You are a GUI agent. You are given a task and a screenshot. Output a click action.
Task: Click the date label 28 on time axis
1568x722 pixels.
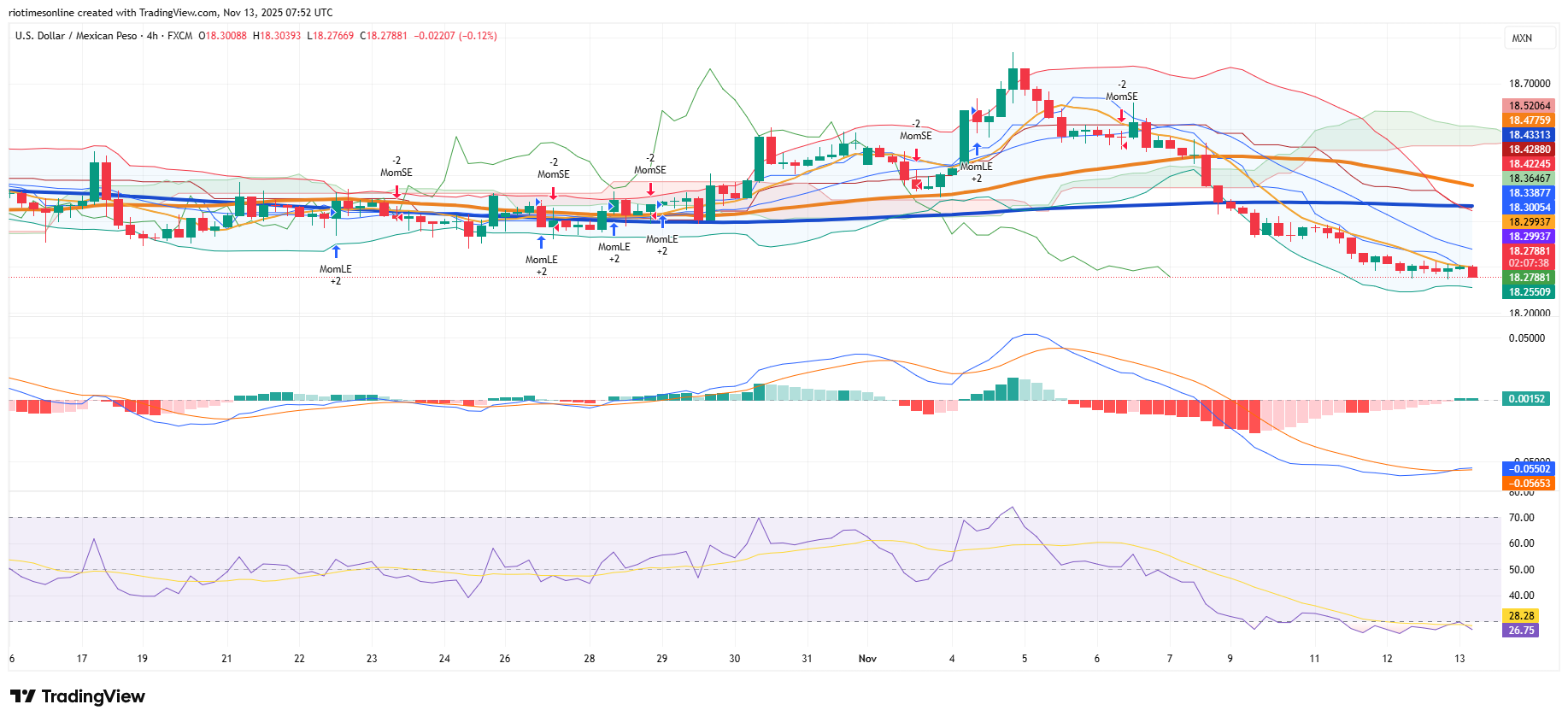point(590,659)
